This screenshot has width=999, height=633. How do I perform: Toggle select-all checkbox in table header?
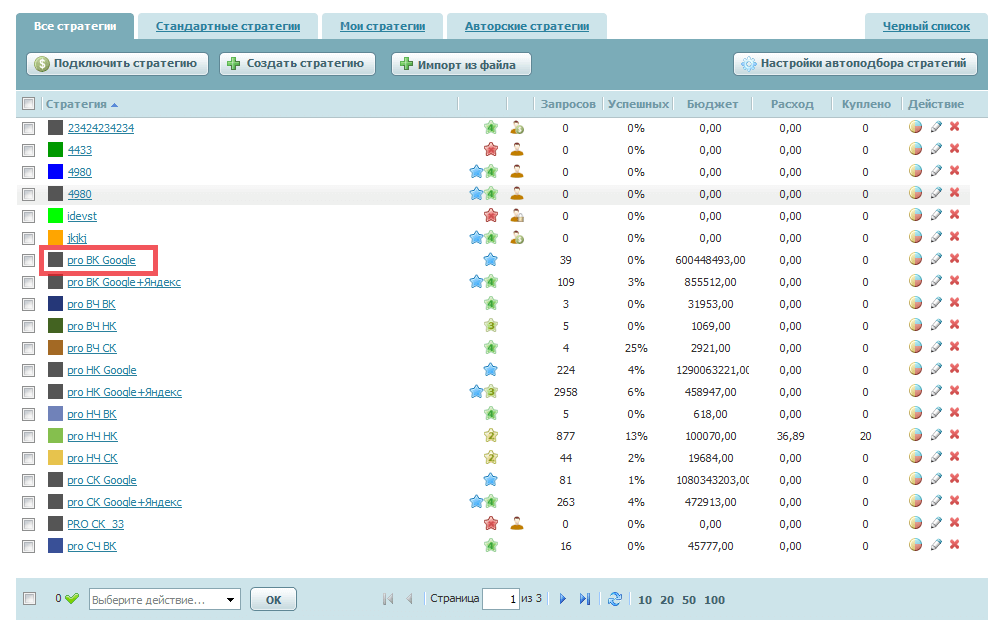[x=29, y=104]
